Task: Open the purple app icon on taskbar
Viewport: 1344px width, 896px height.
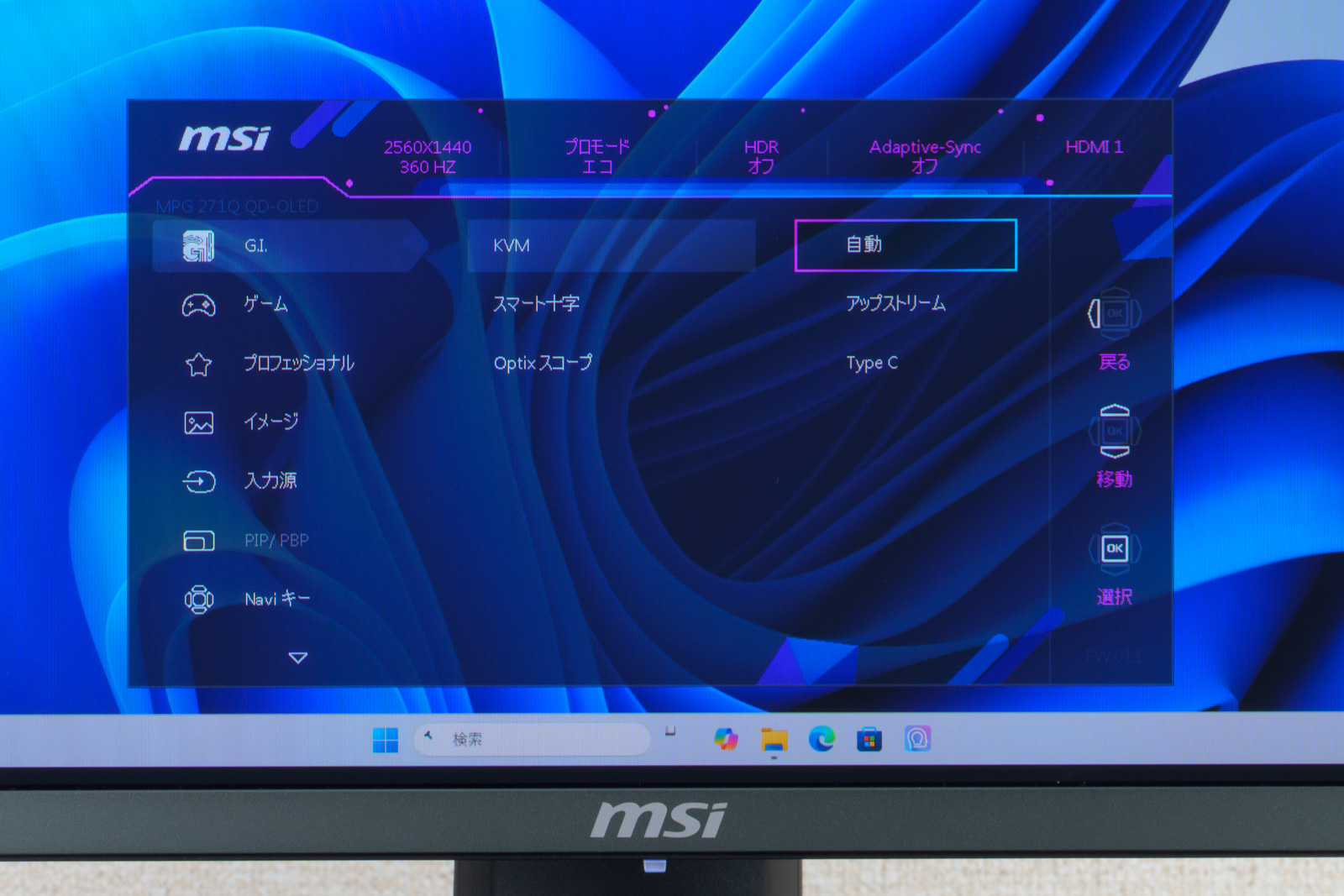Action: click(917, 739)
